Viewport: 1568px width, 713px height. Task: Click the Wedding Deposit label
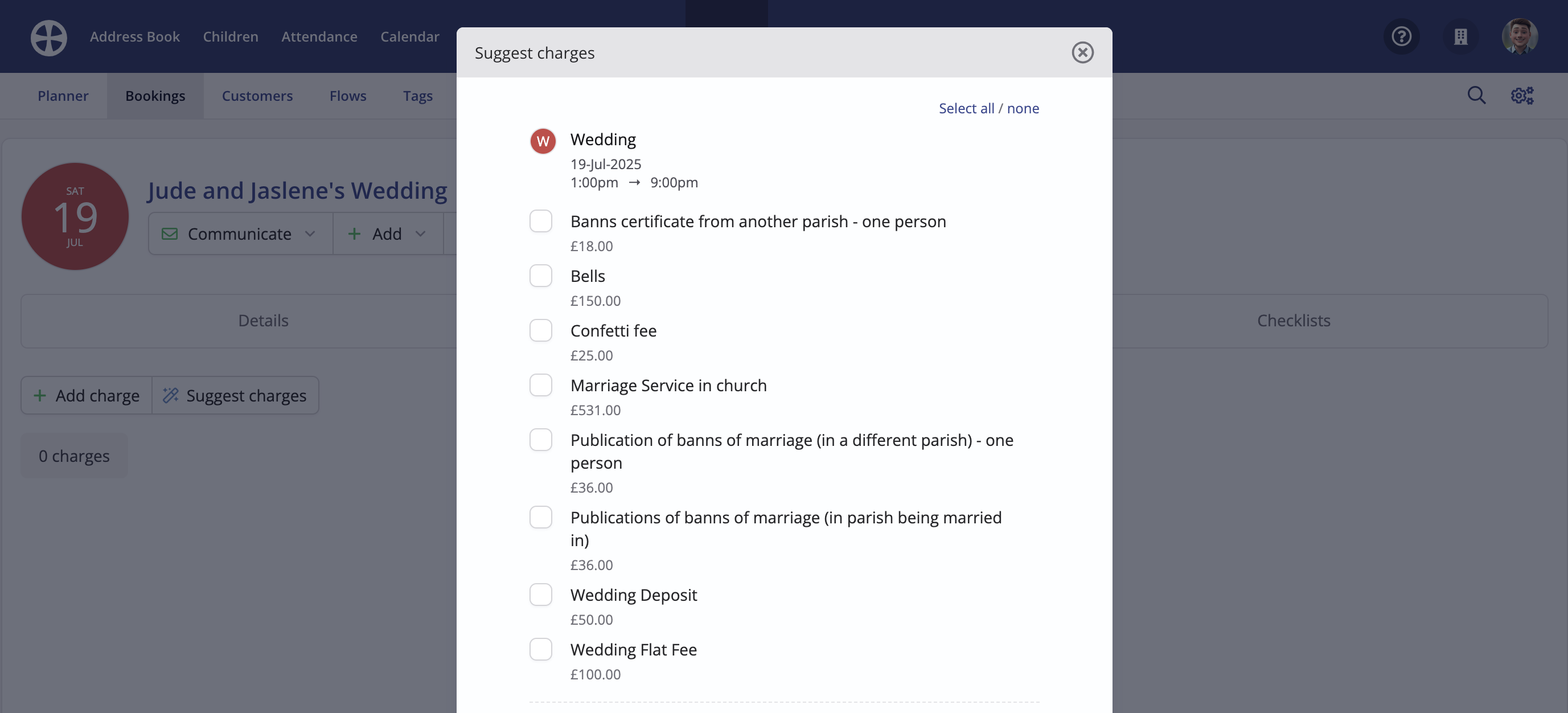pos(633,595)
